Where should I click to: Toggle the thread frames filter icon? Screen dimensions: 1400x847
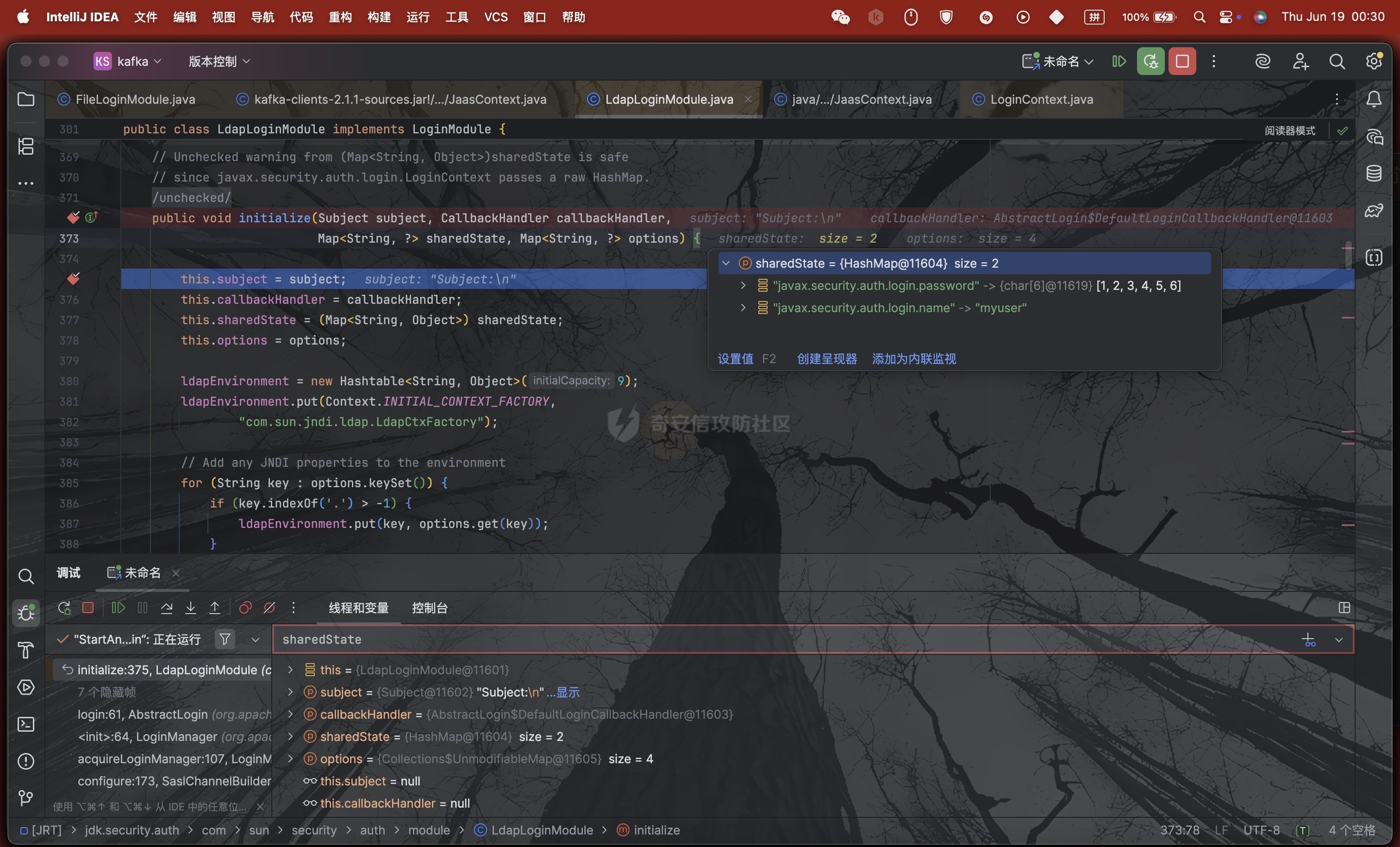click(x=225, y=640)
